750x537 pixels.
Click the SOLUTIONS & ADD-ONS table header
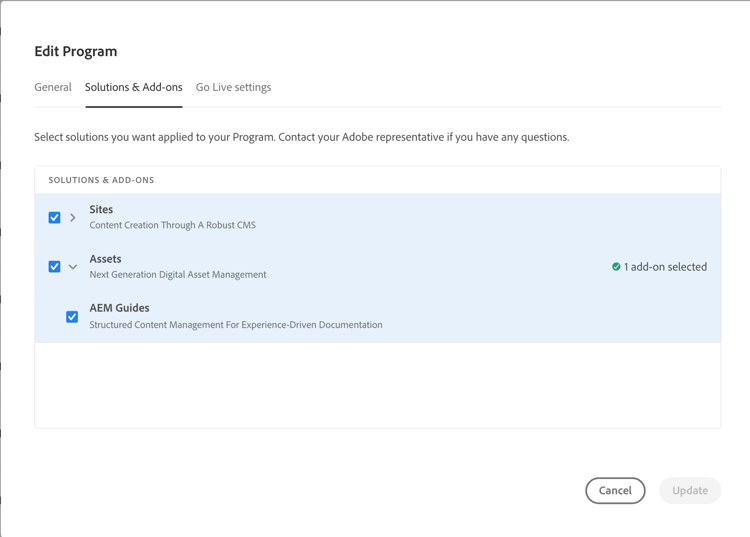pos(101,180)
